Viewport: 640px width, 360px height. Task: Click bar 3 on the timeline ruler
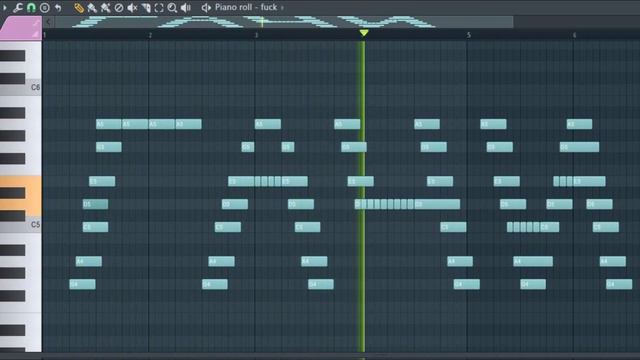coord(256,35)
